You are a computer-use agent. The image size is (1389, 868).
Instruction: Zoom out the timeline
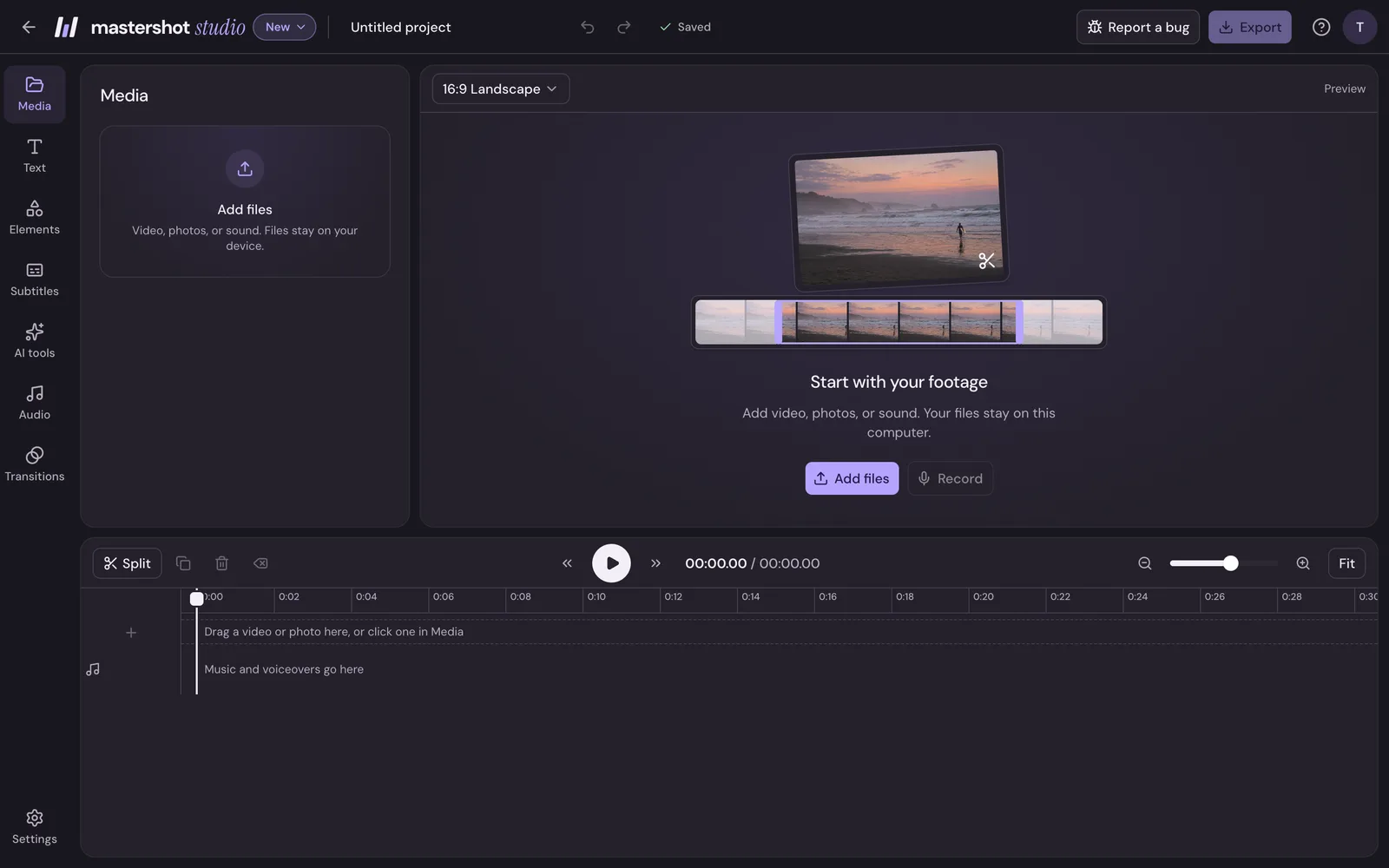click(1145, 563)
